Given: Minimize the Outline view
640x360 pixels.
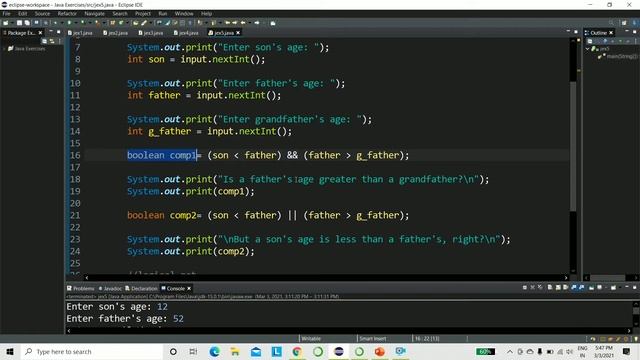Looking at the screenshot, I should (x=627, y=31).
